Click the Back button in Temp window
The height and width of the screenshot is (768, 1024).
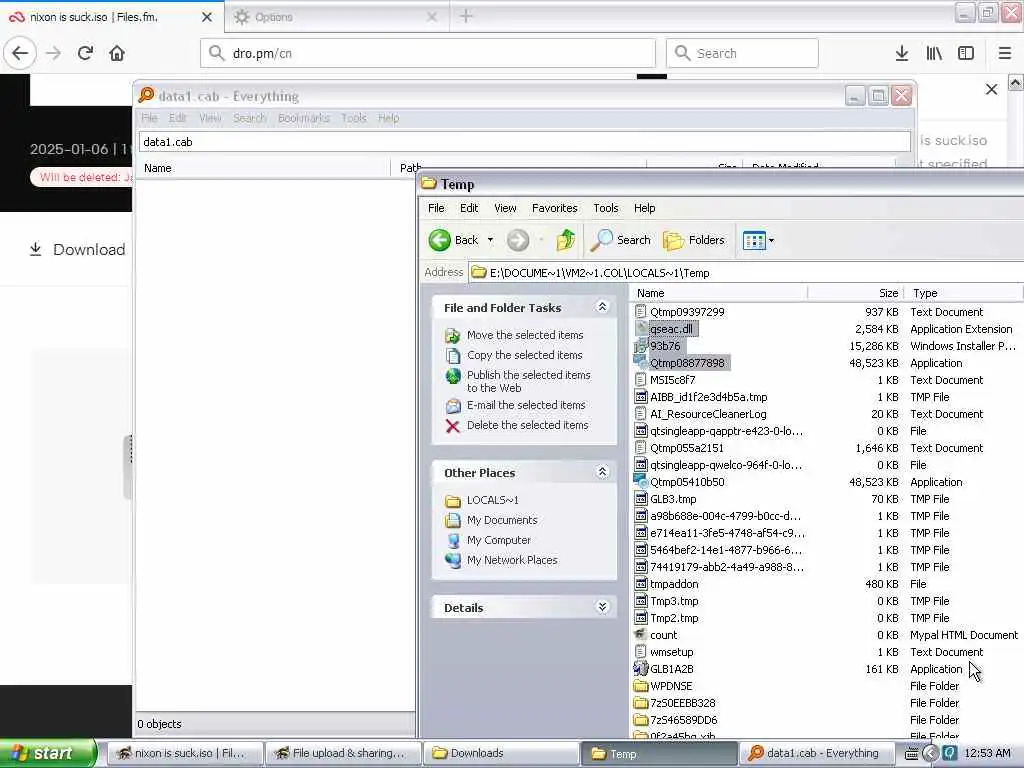coord(454,240)
